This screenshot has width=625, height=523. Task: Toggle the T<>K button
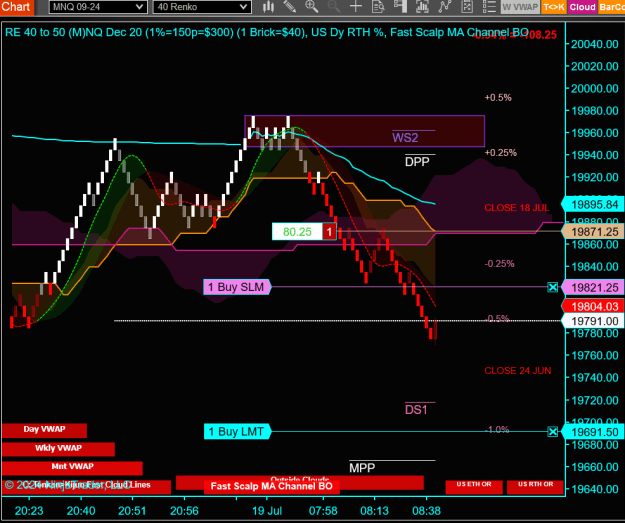(554, 7)
